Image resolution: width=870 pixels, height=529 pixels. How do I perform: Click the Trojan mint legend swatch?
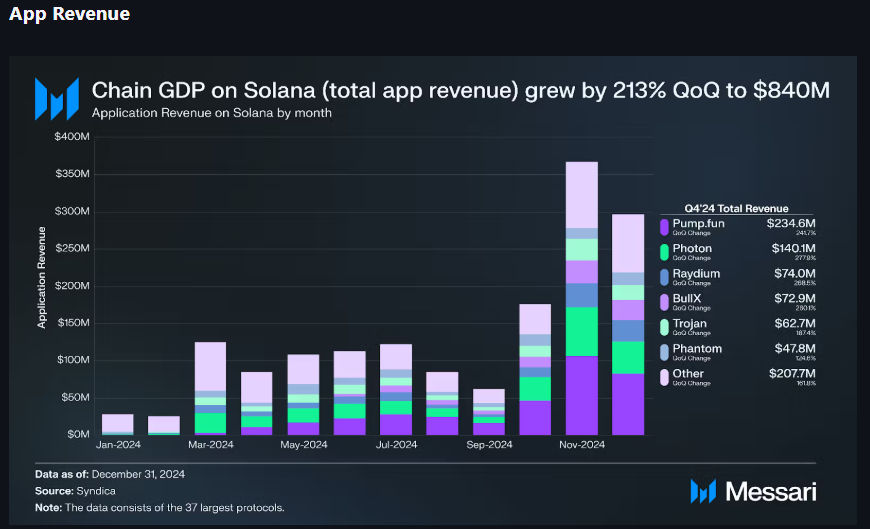point(664,326)
